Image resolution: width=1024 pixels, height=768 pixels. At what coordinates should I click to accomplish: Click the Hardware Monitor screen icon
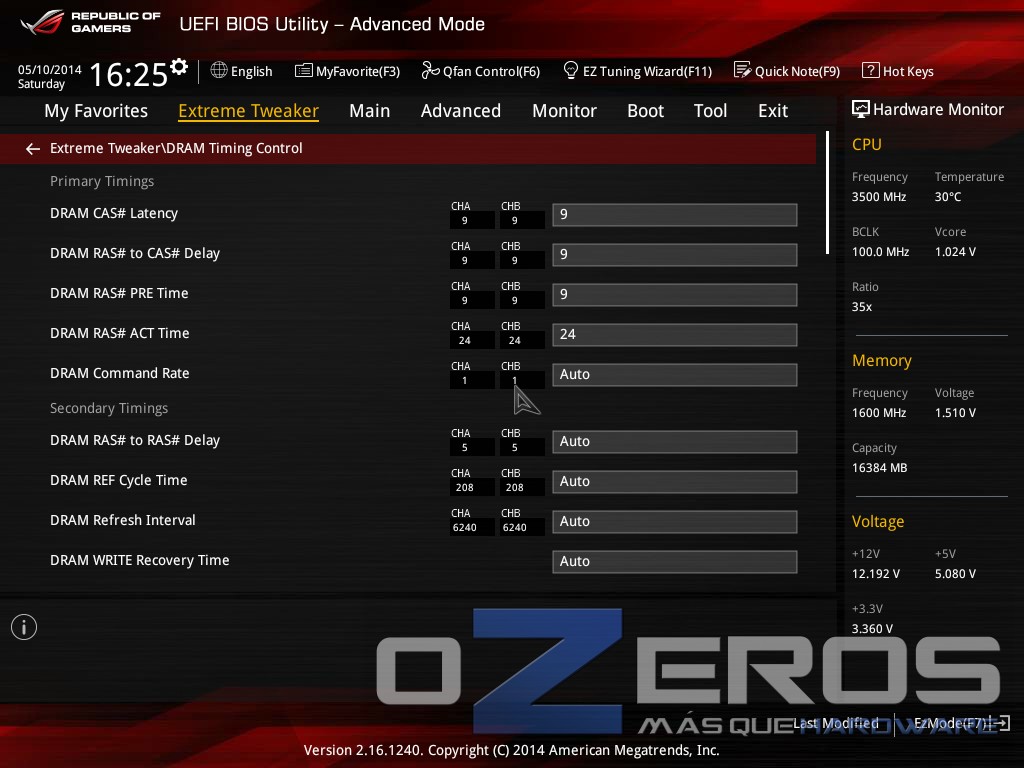tap(861, 110)
